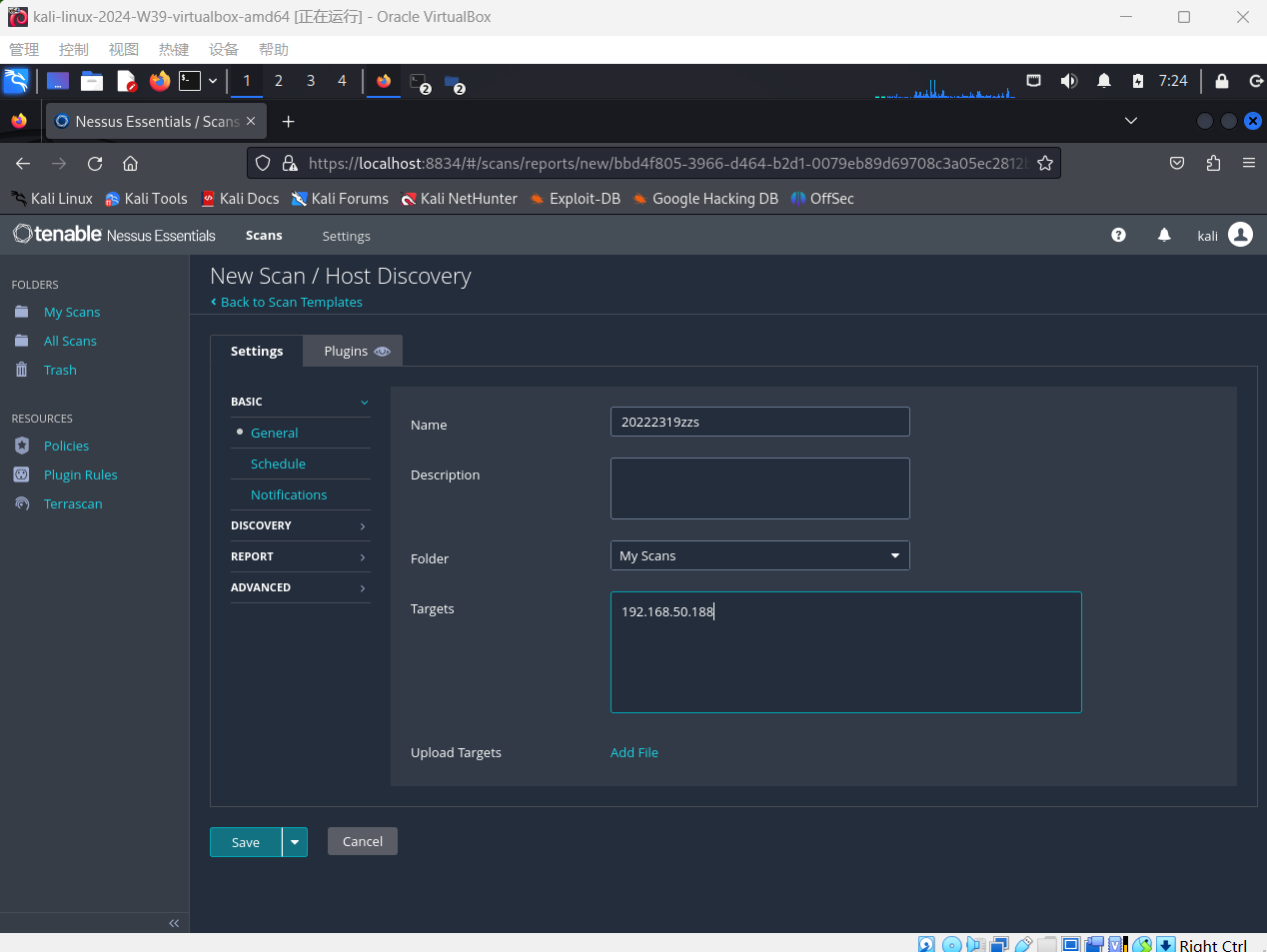Open a new browser tab
This screenshot has width=1267, height=952.
288,121
